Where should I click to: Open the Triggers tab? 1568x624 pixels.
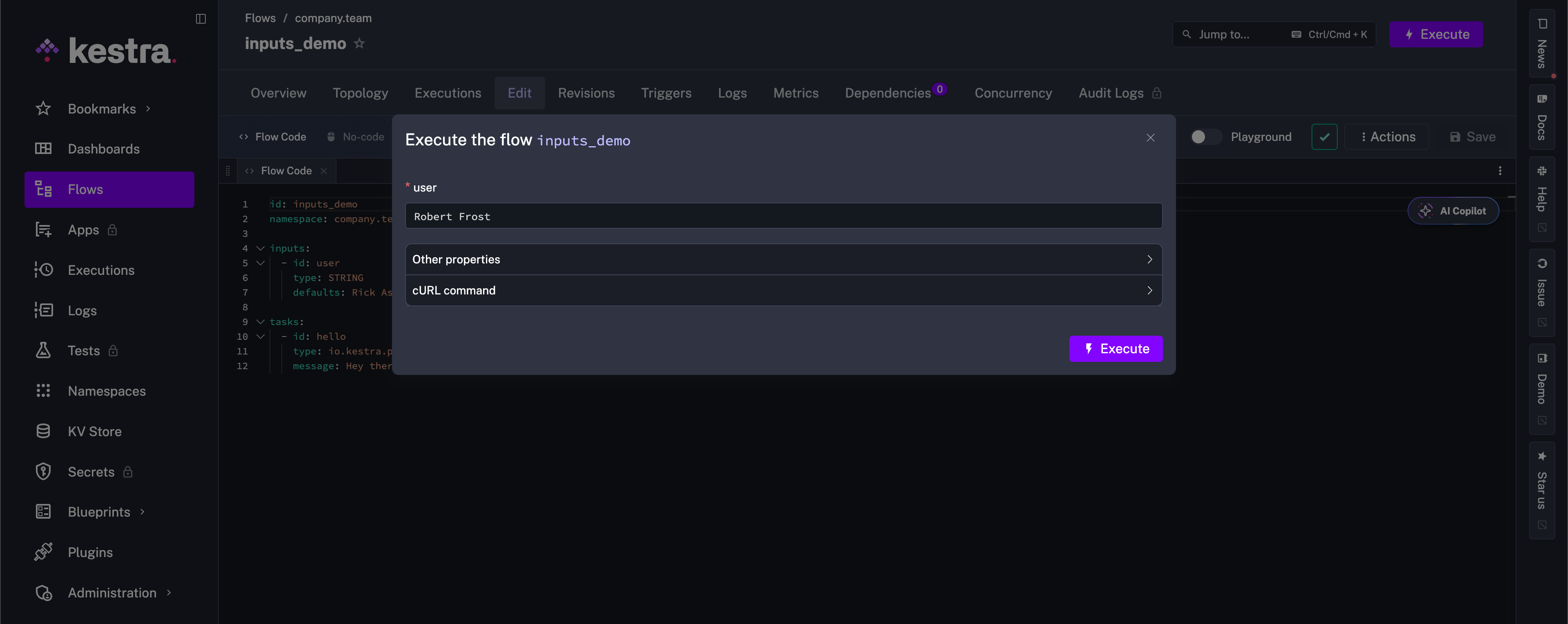coord(665,93)
